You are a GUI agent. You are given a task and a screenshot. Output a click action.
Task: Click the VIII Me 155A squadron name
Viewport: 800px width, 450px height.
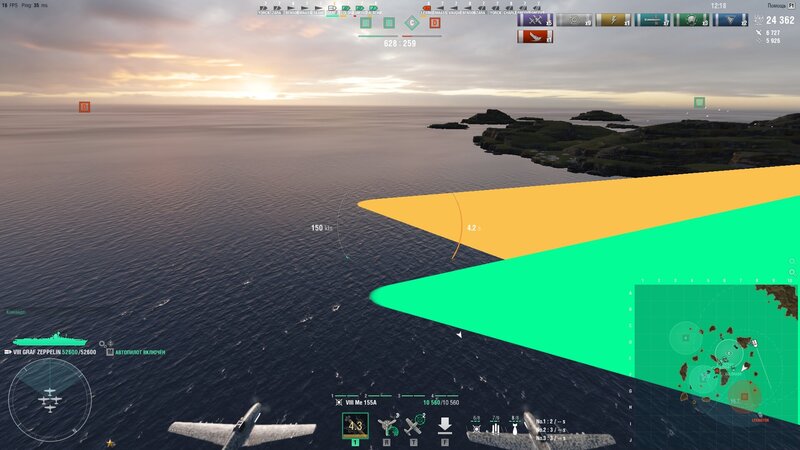tap(361, 403)
